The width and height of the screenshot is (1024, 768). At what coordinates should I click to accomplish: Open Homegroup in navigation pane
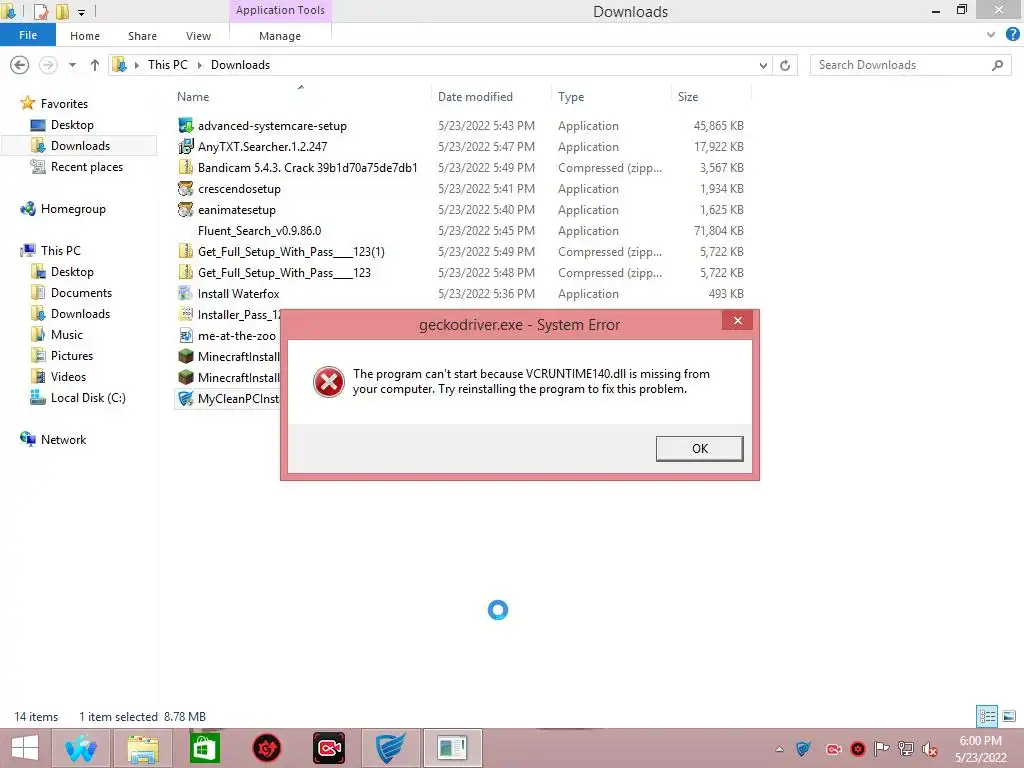(x=73, y=209)
